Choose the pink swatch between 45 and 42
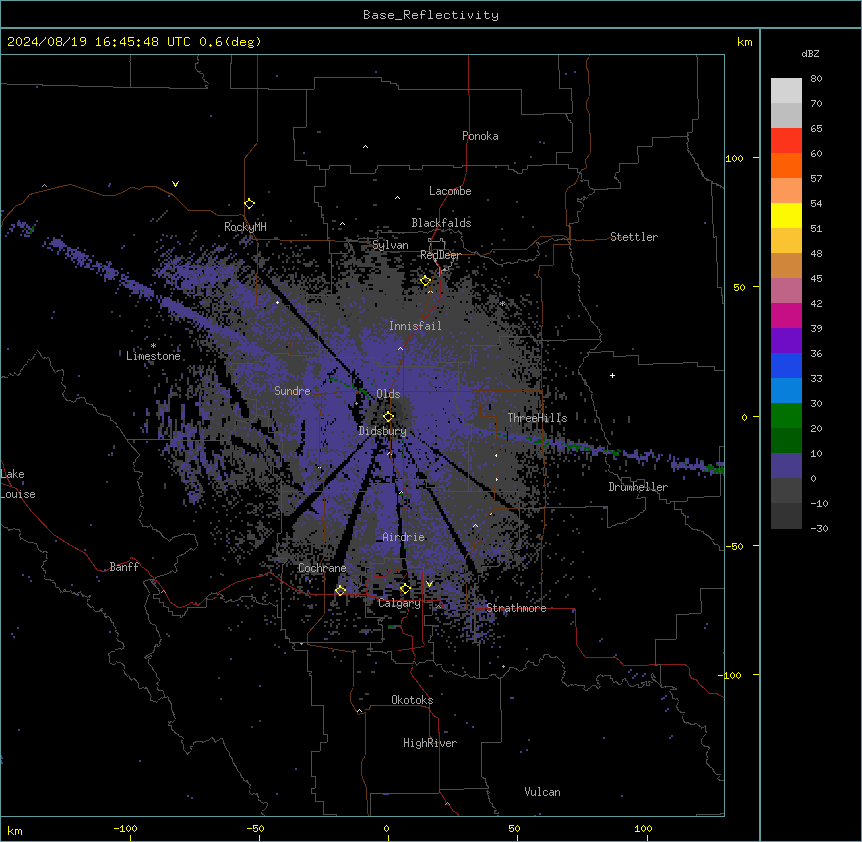 [786, 290]
